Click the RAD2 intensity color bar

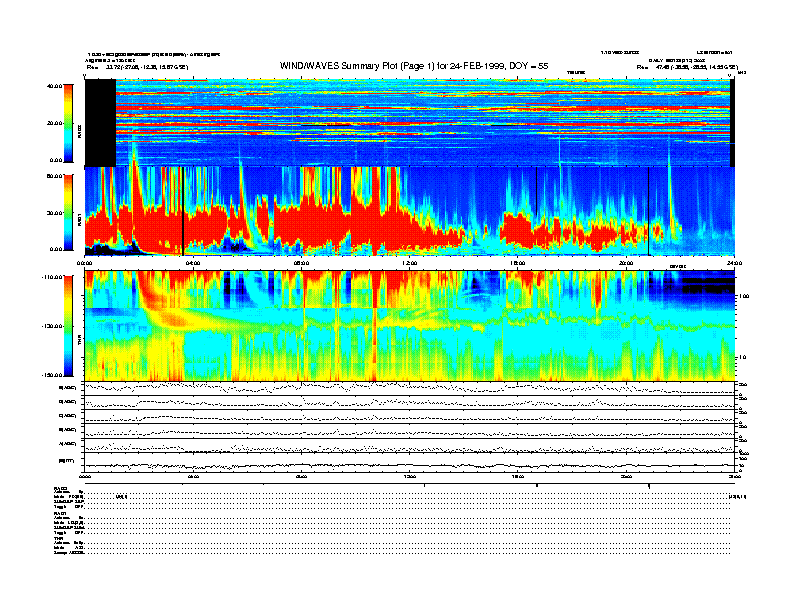coord(69,123)
